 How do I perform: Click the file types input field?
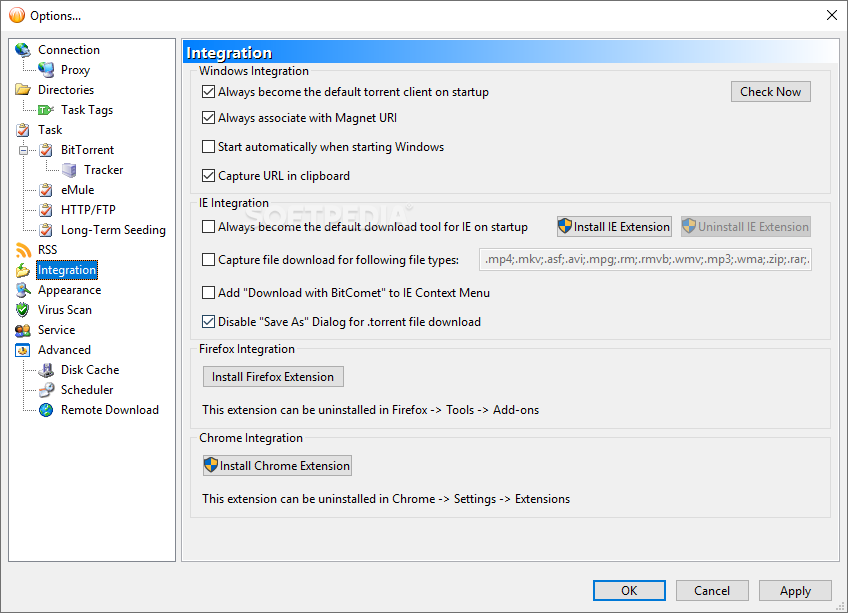[x=645, y=260]
